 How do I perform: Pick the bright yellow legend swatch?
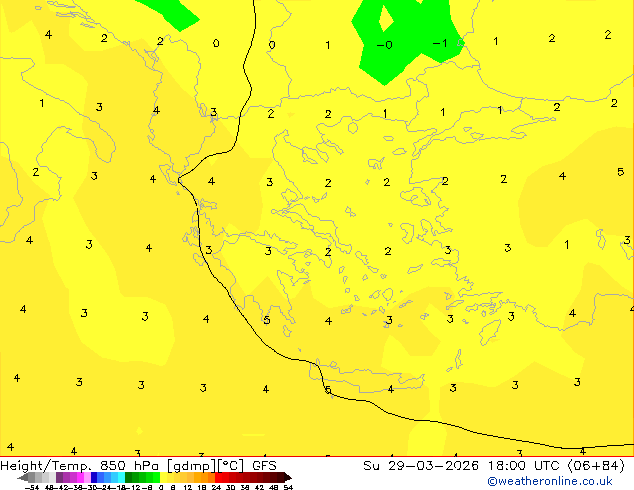point(163,477)
